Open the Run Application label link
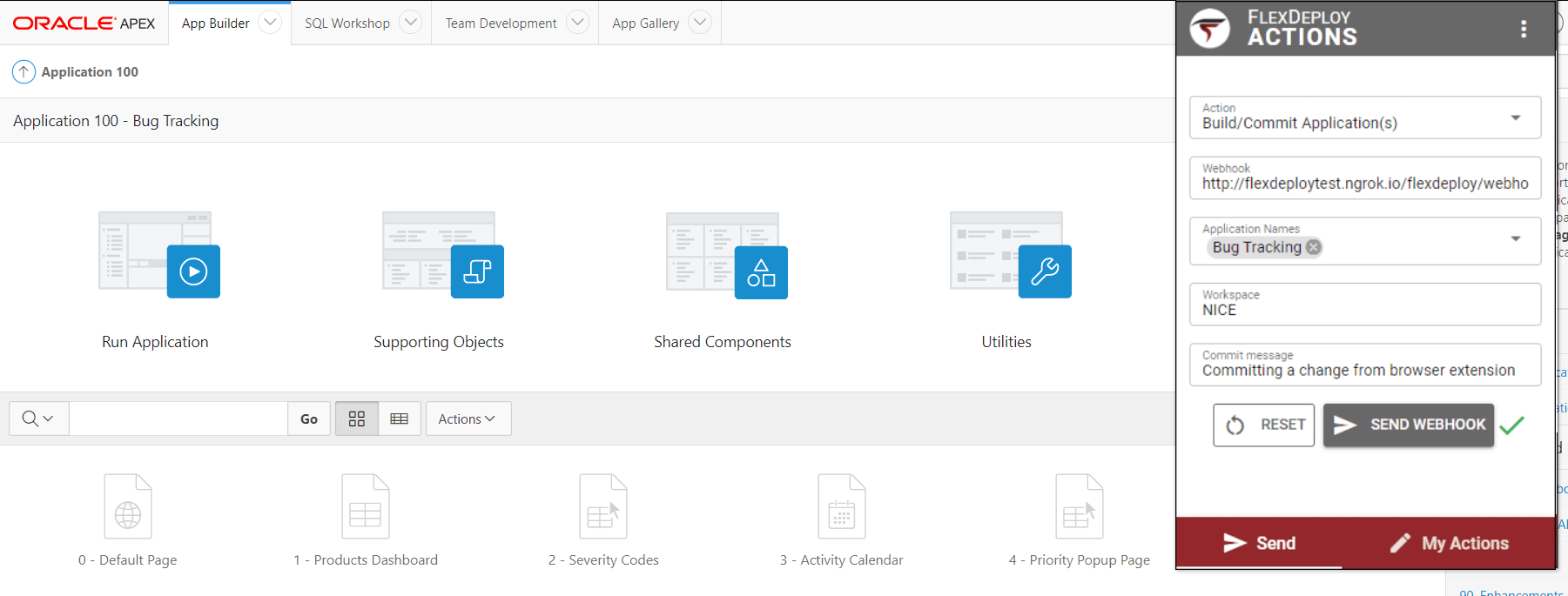The image size is (1568, 596). (155, 342)
